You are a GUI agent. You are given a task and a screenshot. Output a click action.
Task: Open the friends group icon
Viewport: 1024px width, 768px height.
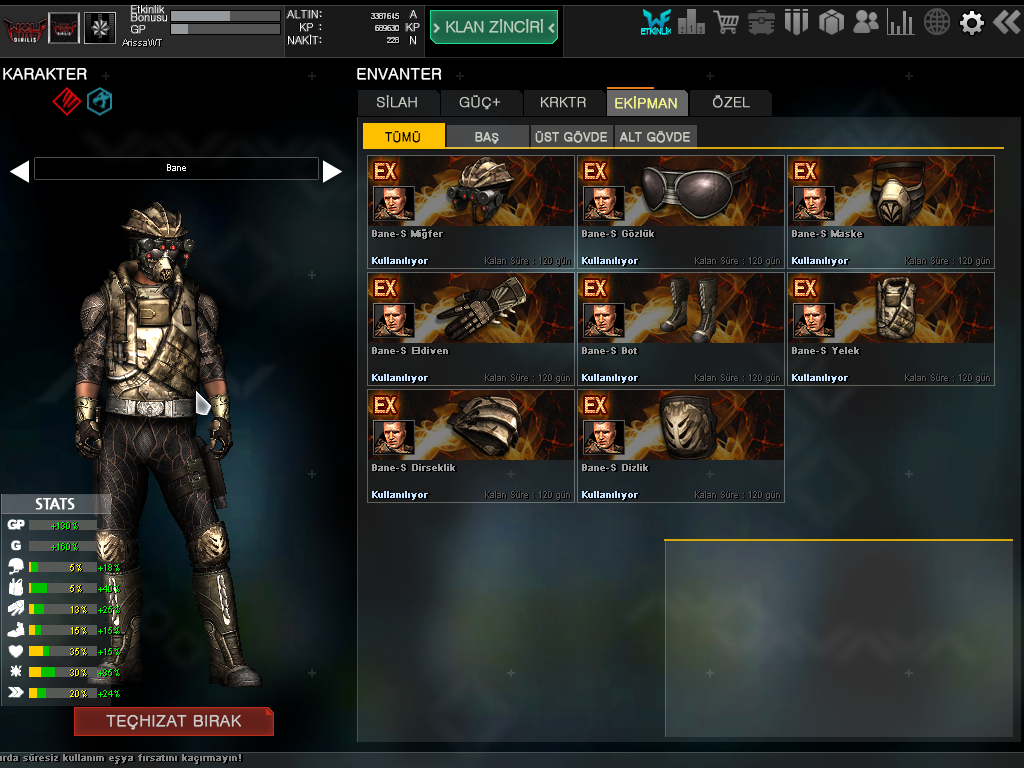click(866, 23)
